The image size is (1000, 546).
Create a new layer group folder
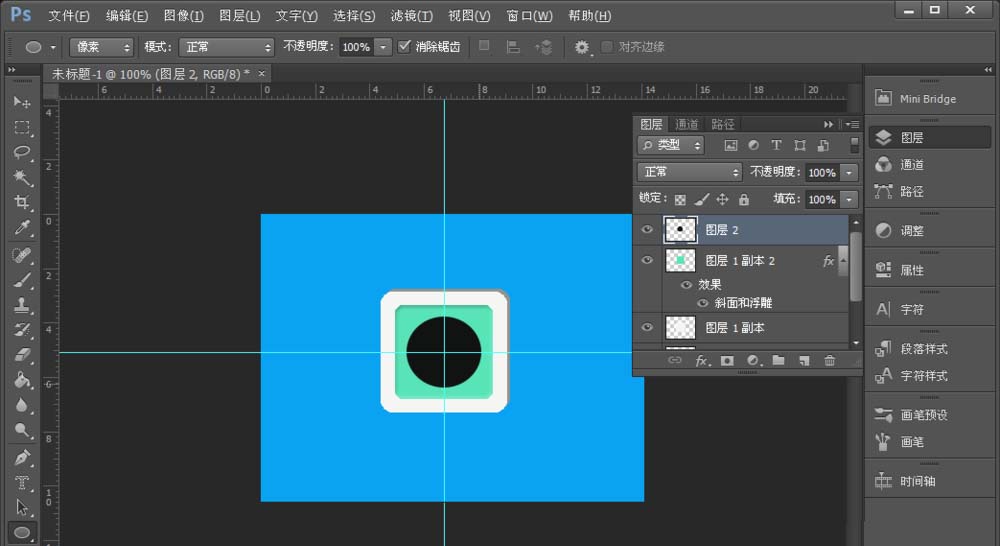778,360
